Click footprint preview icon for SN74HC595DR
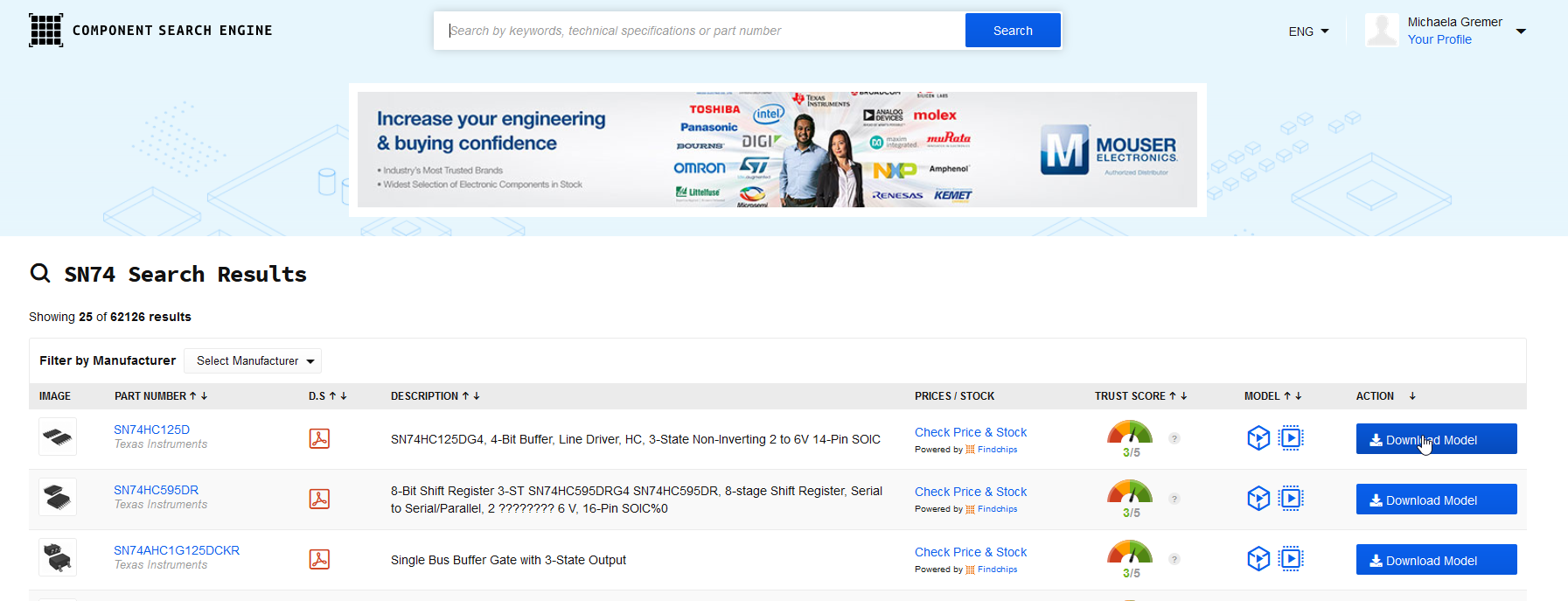 click(x=1291, y=499)
